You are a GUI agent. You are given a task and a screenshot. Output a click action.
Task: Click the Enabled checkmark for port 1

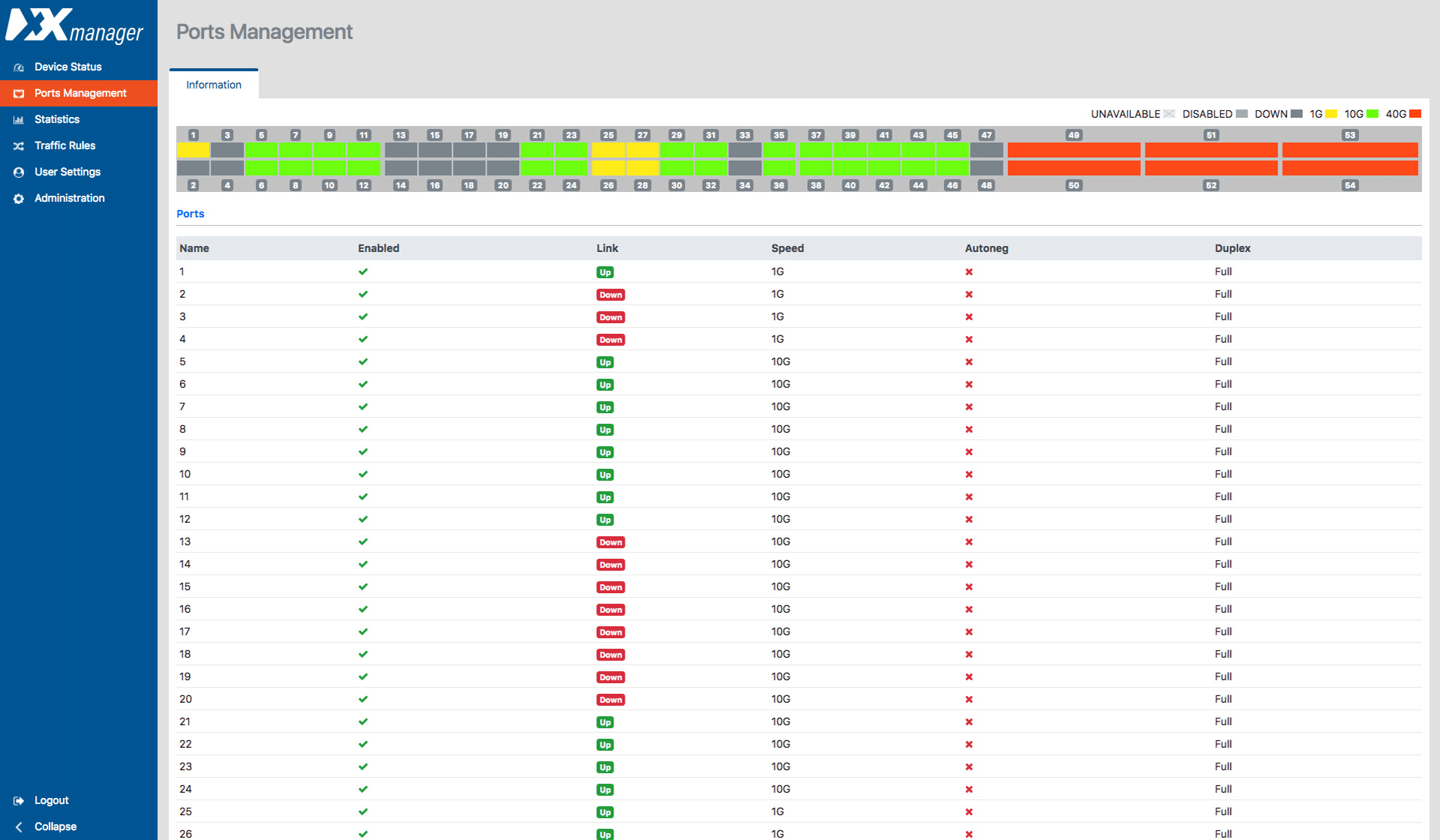[363, 271]
